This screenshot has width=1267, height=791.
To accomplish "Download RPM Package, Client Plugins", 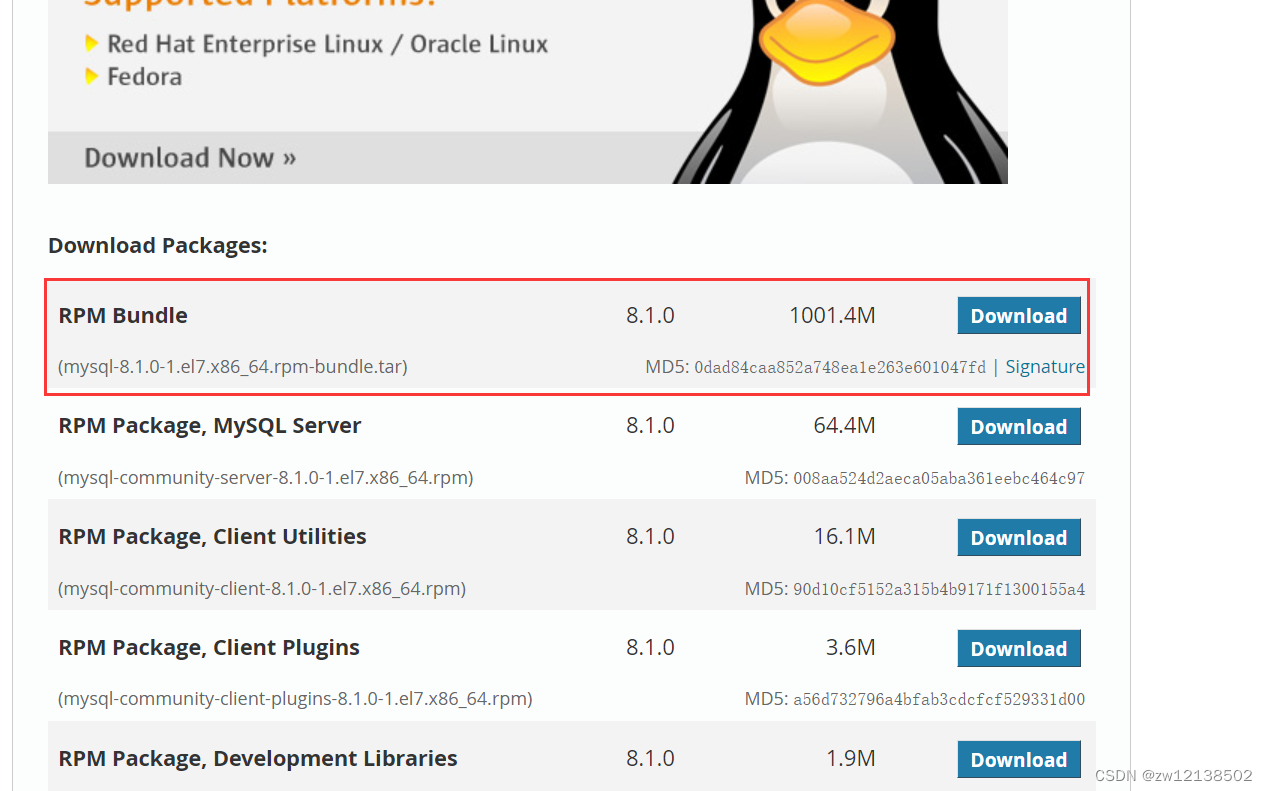I will 1019,648.
